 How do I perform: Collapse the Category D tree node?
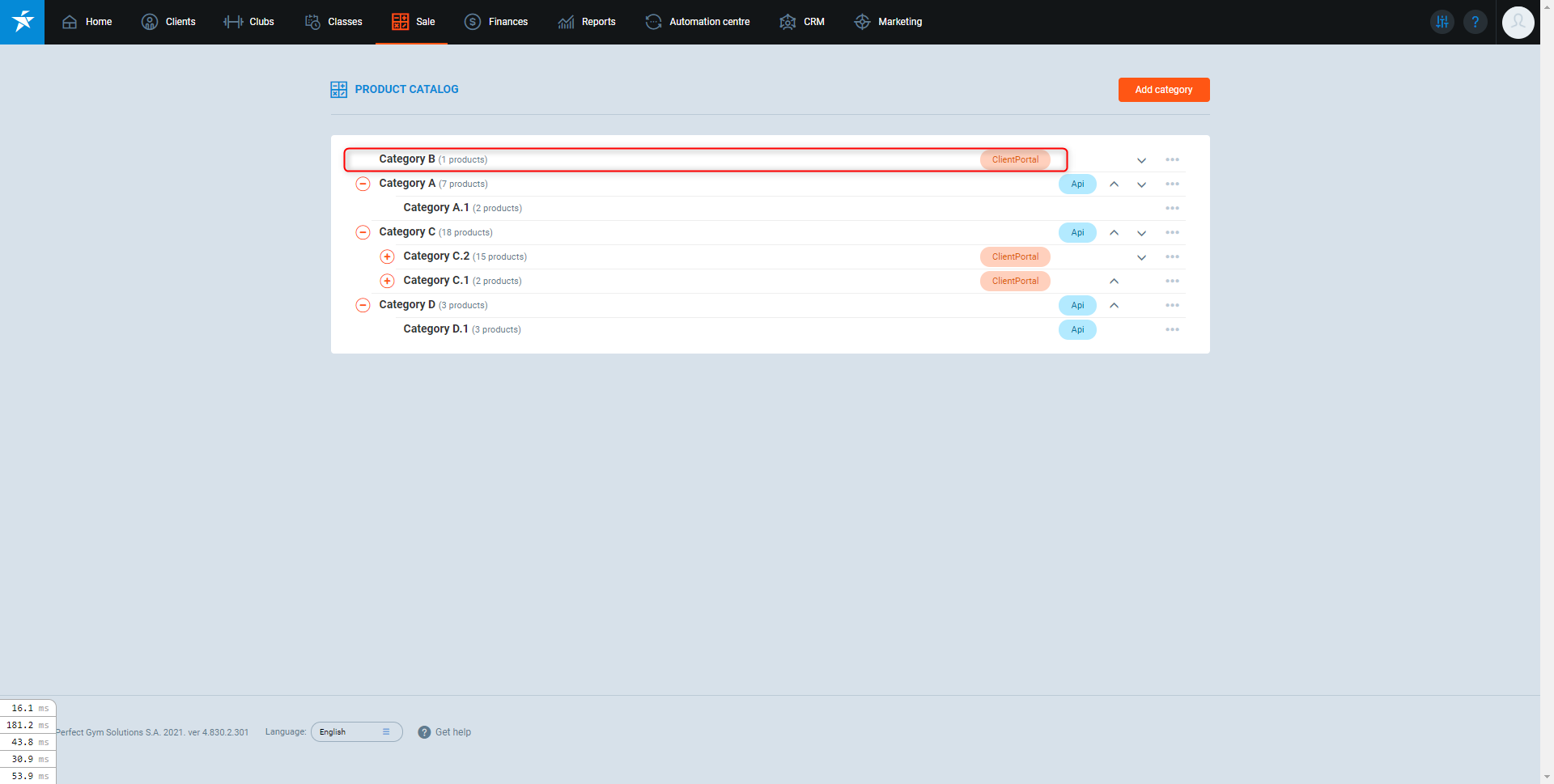[363, 306]
